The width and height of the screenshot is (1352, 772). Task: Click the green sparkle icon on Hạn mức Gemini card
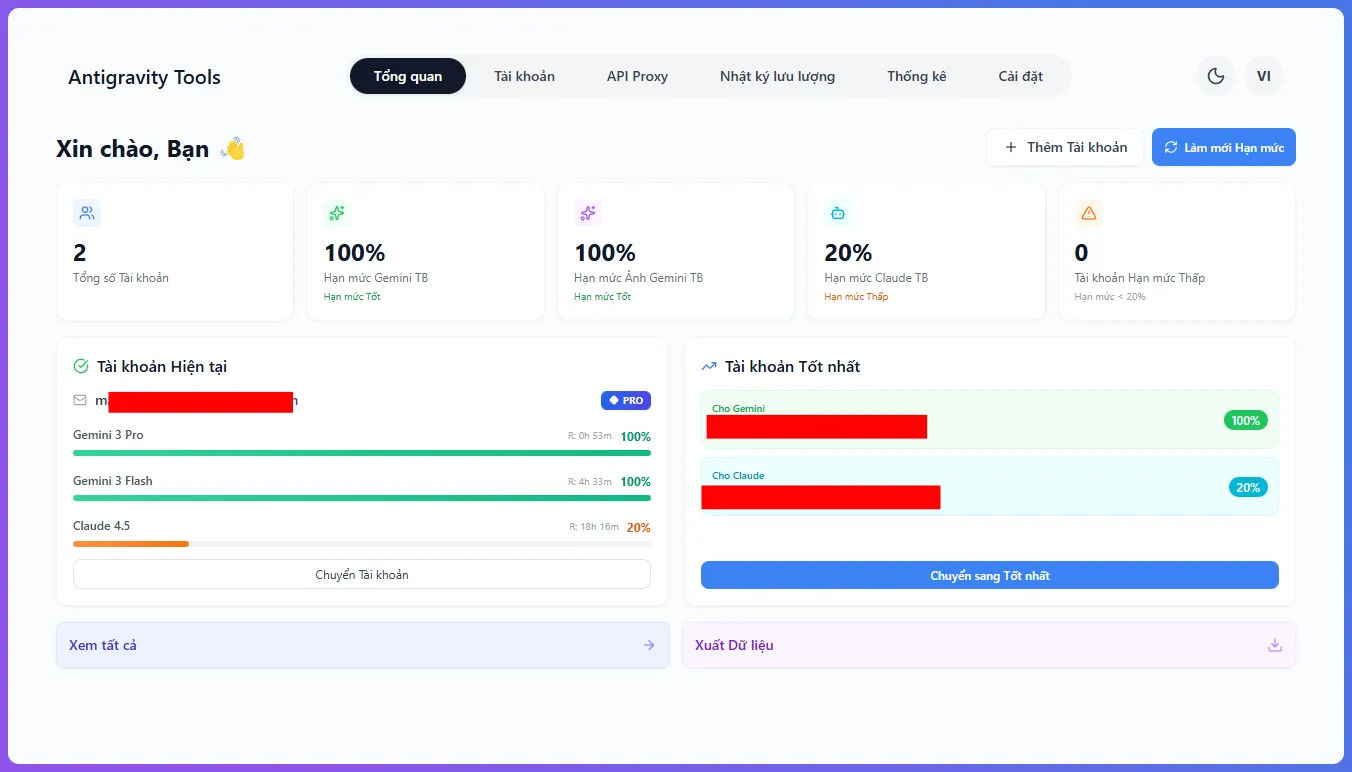click(336, 212)
